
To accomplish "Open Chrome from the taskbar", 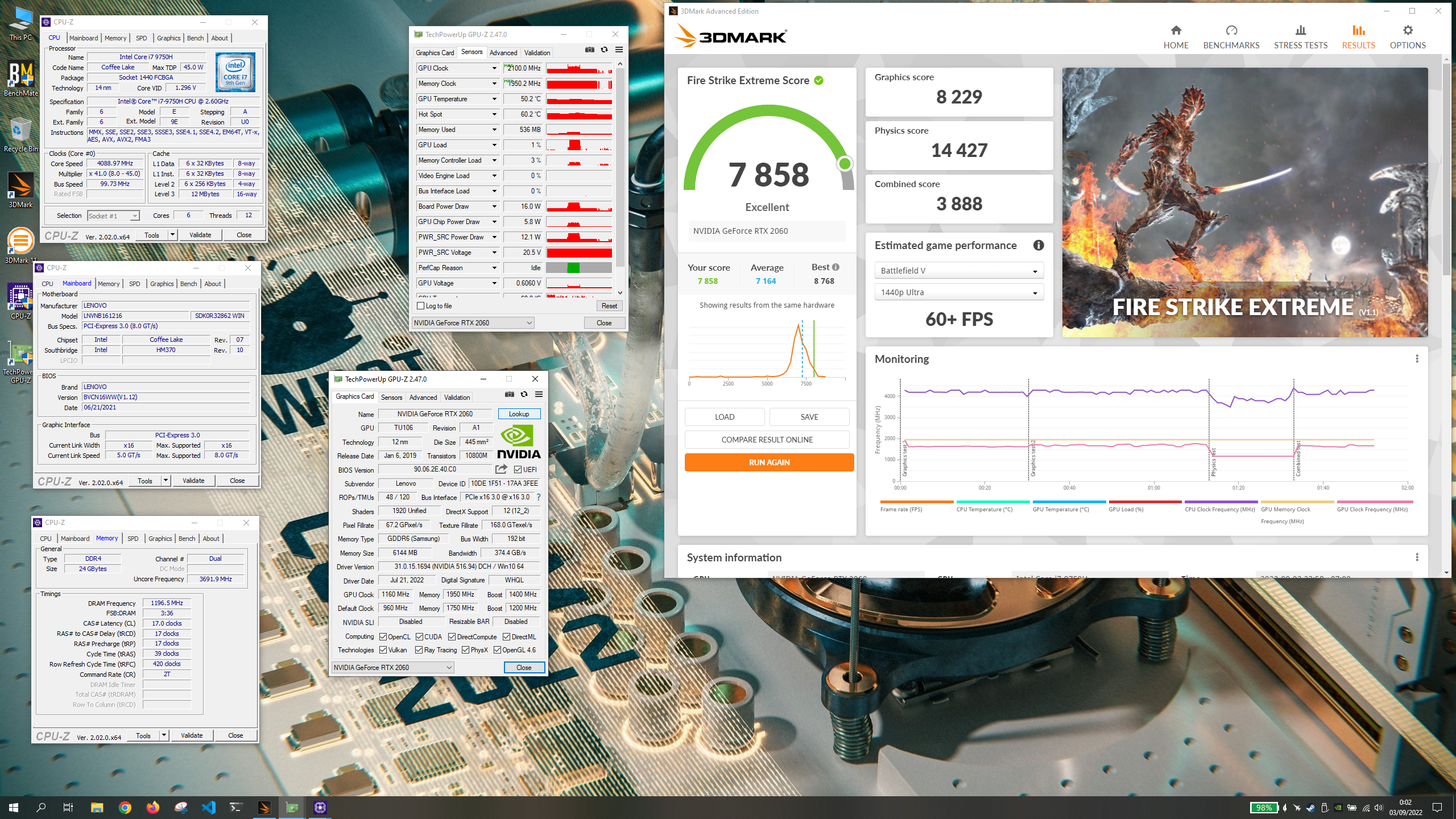I will [x=125, y=808].
